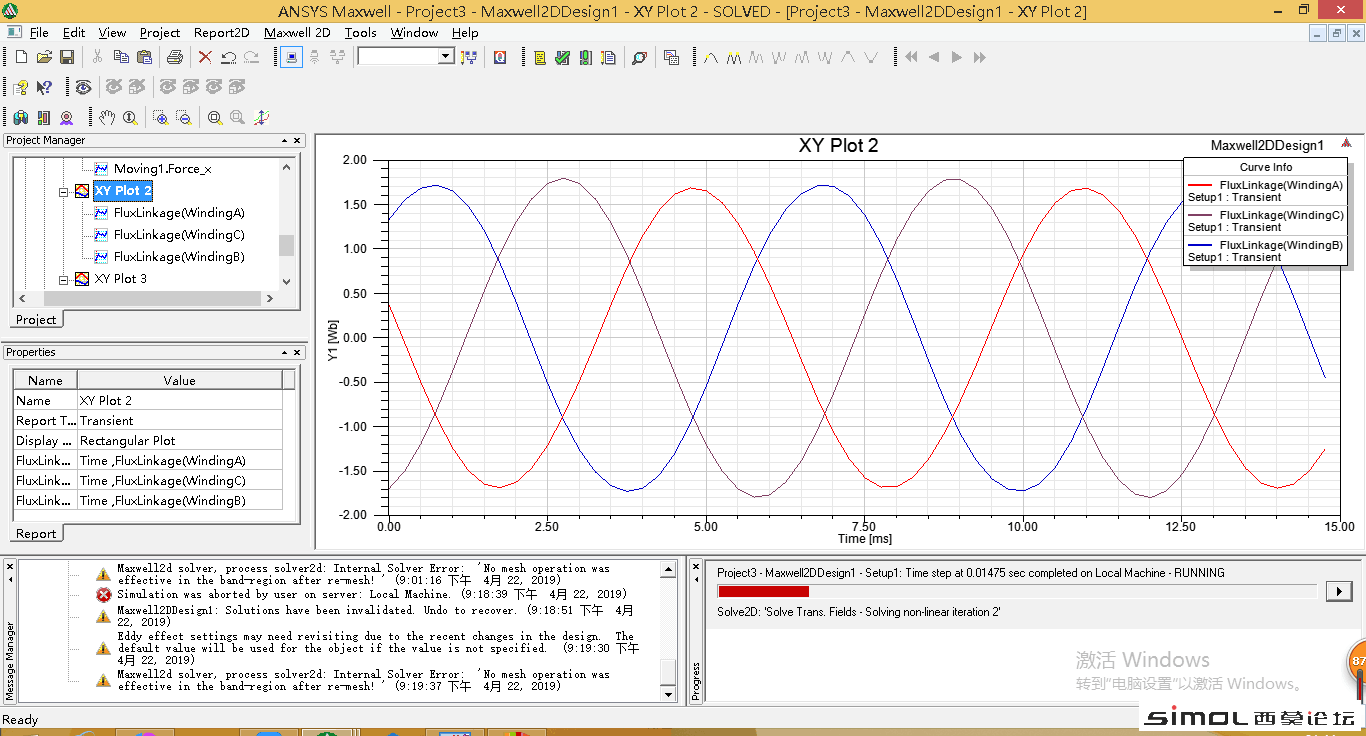1366x736 pixels.
Task: Undo the last action with the undo arrow
Action: tap(228, 57)
